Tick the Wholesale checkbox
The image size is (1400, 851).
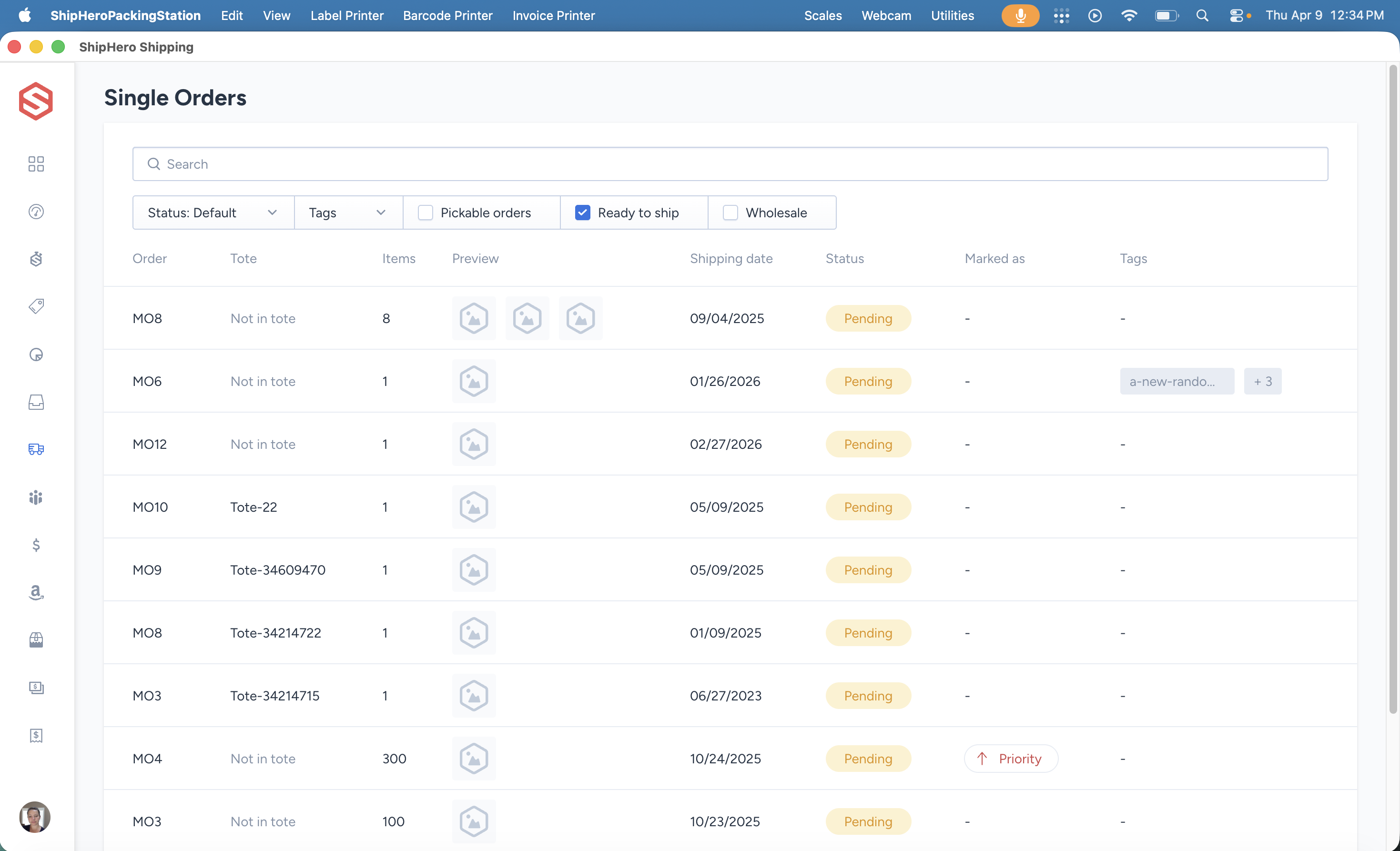pos(730,213)
